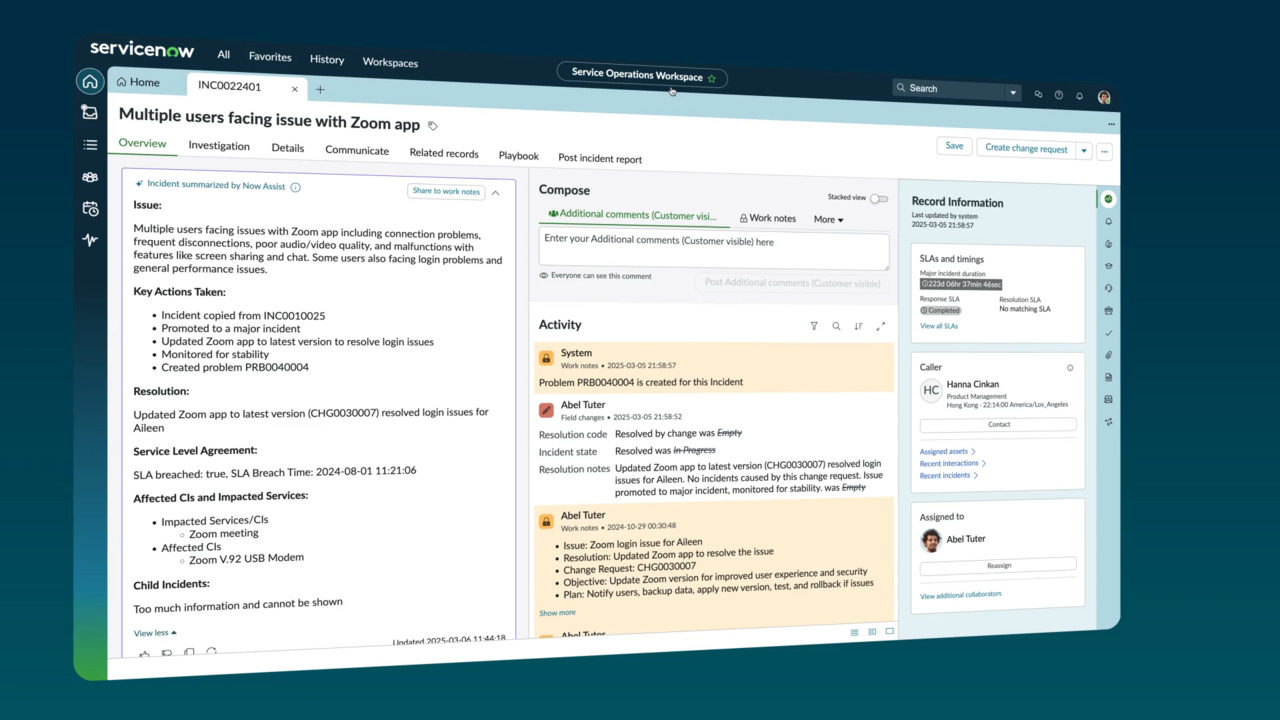Viewport: 1280px width, 720px height.
Task: Open the Post incident report tab
Action: (600, 158)
